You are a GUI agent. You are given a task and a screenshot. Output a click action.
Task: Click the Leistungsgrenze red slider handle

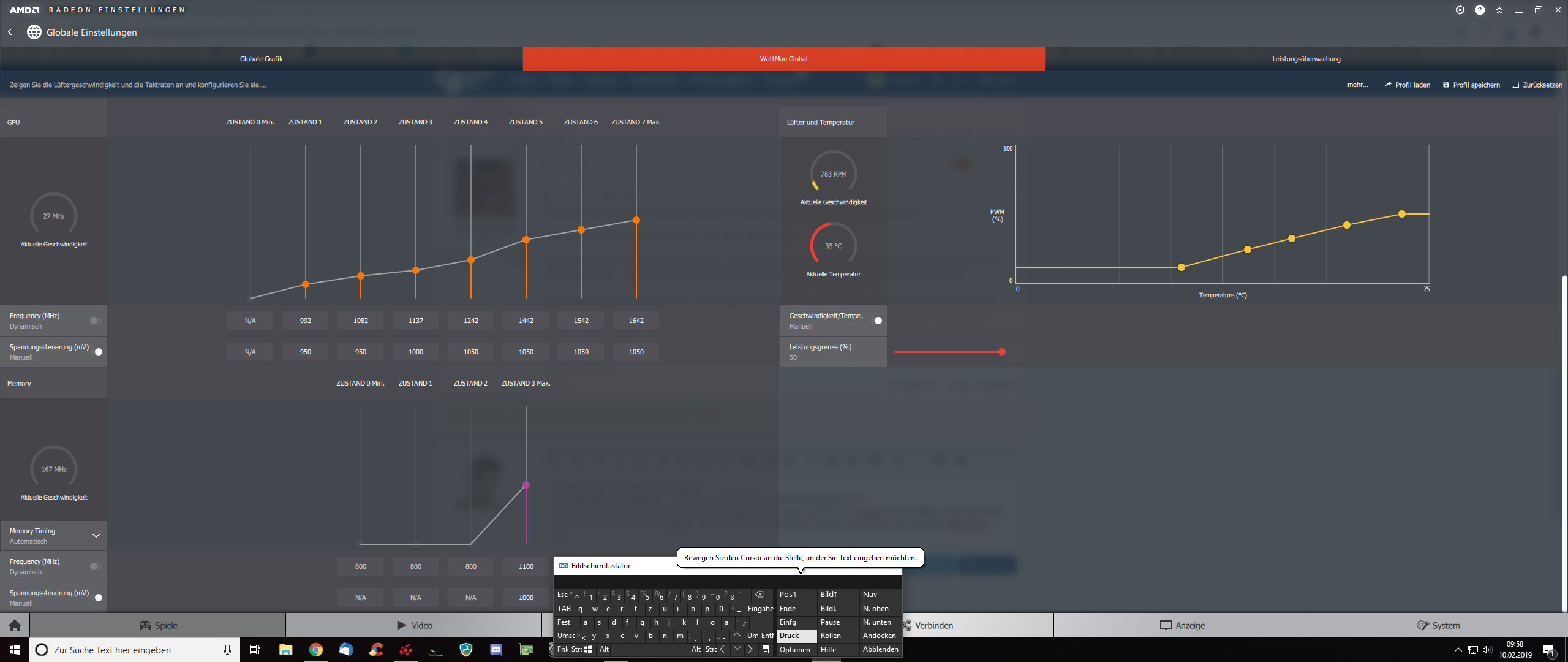1002,352
